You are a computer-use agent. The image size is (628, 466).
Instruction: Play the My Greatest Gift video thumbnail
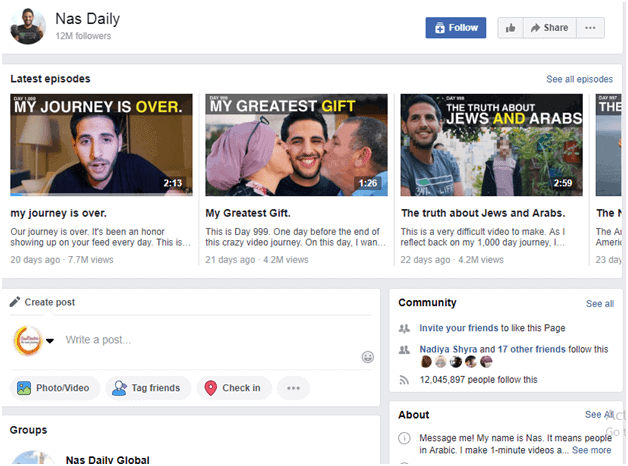296,145
